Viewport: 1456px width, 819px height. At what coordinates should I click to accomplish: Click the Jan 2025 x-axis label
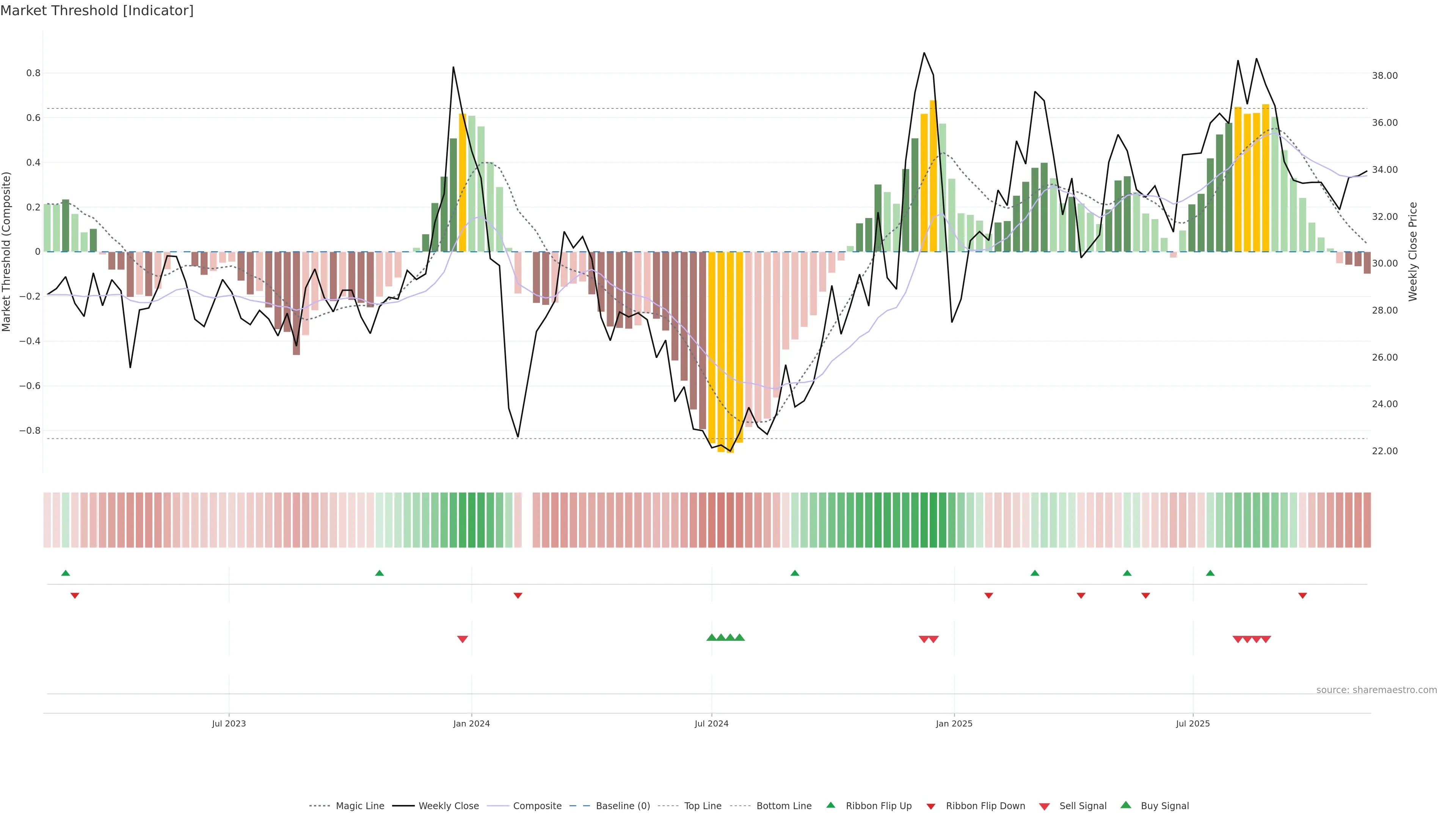(x=954, y=723)
